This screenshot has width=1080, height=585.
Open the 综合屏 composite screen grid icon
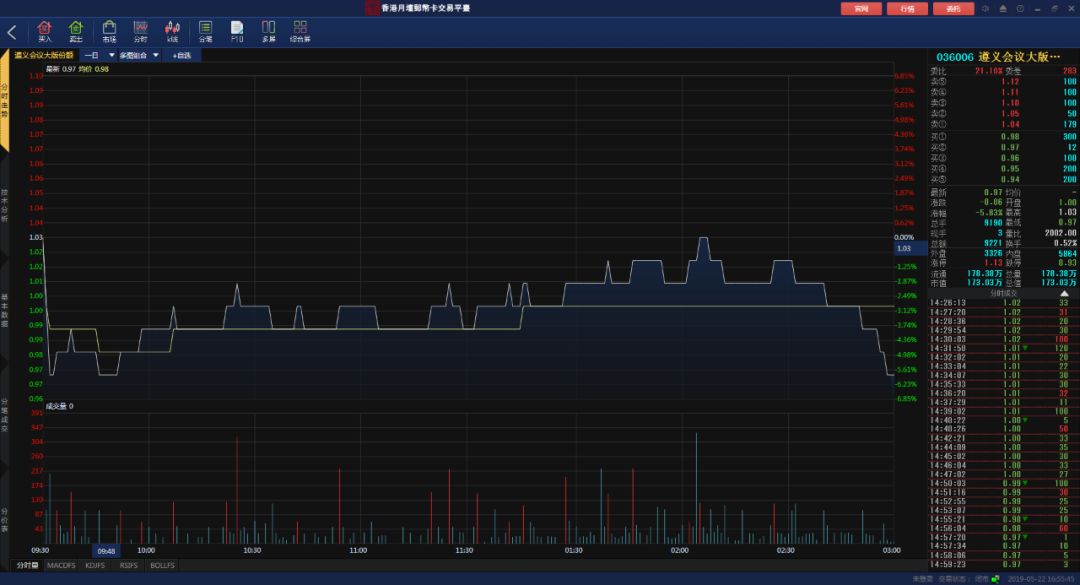[300, 31]
